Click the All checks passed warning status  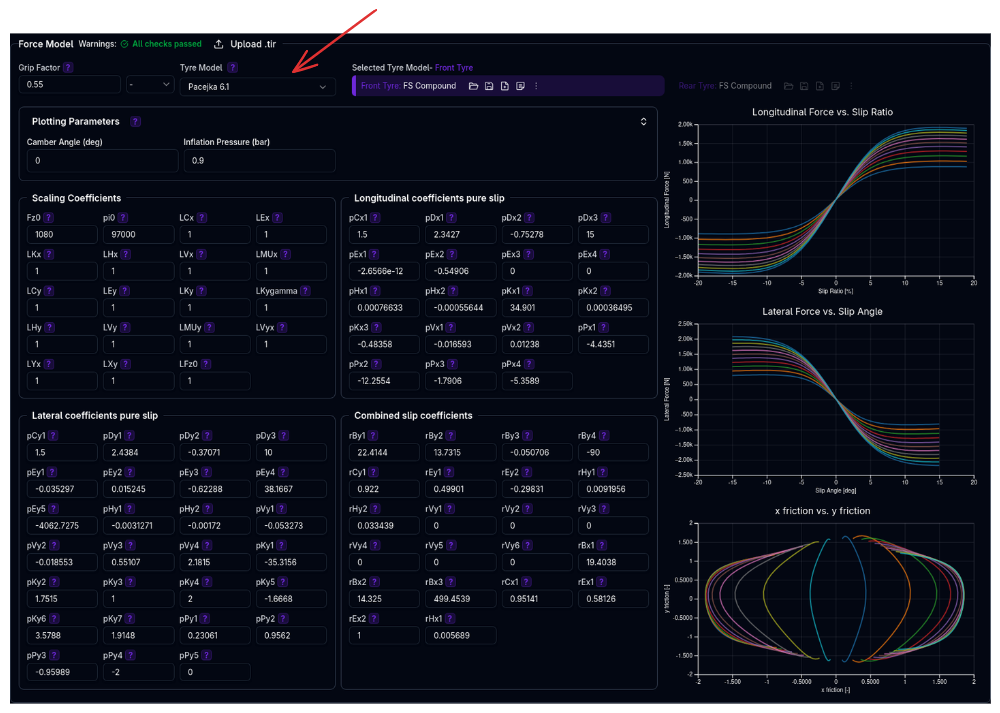coord(160,44)
